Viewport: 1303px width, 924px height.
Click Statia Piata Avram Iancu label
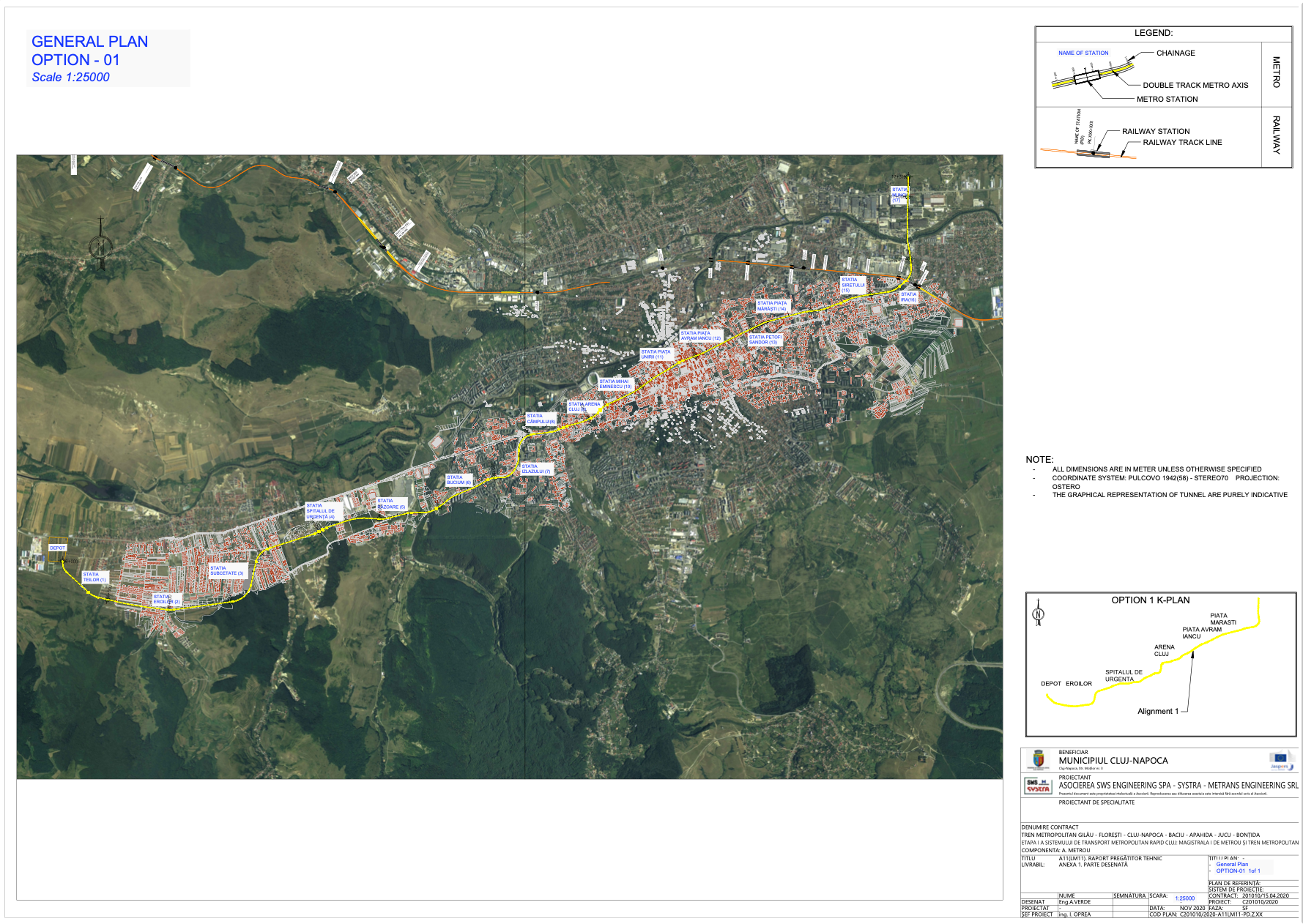click(x=700, y=335)
